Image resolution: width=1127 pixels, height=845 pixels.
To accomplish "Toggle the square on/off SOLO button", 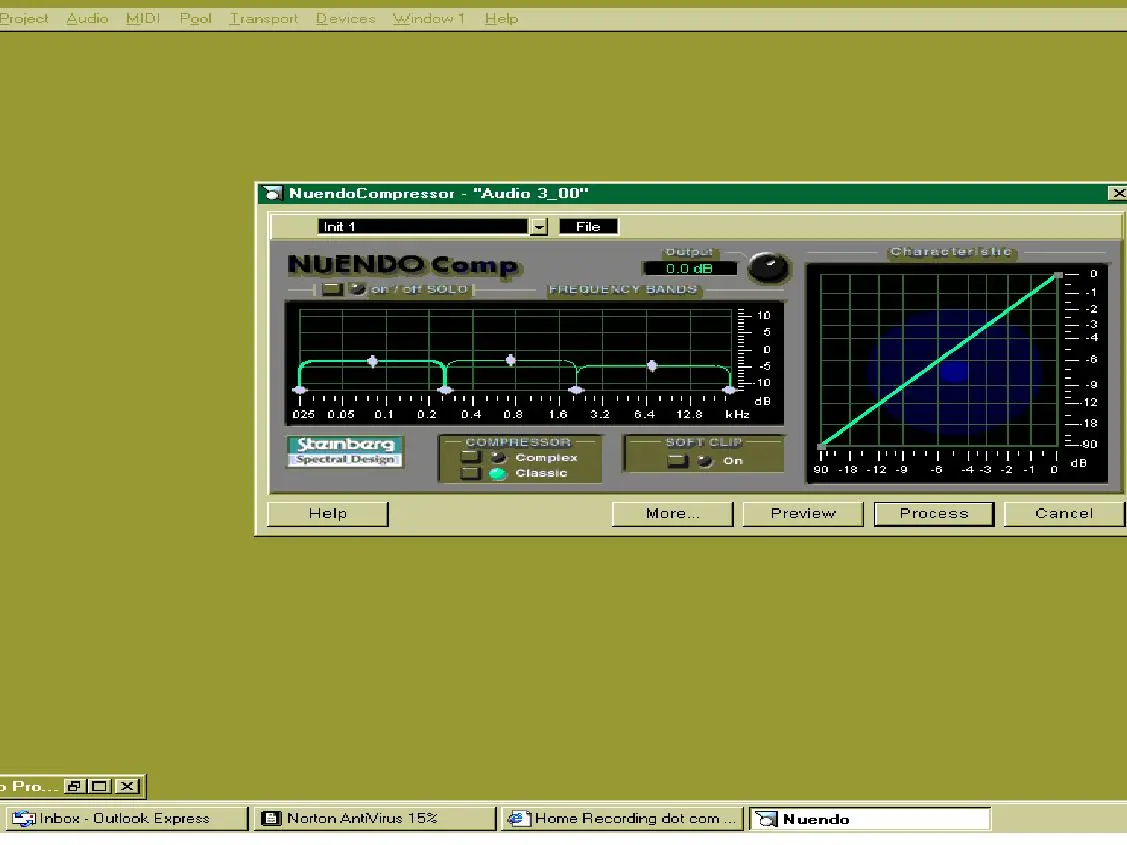I will pos(332,290).
